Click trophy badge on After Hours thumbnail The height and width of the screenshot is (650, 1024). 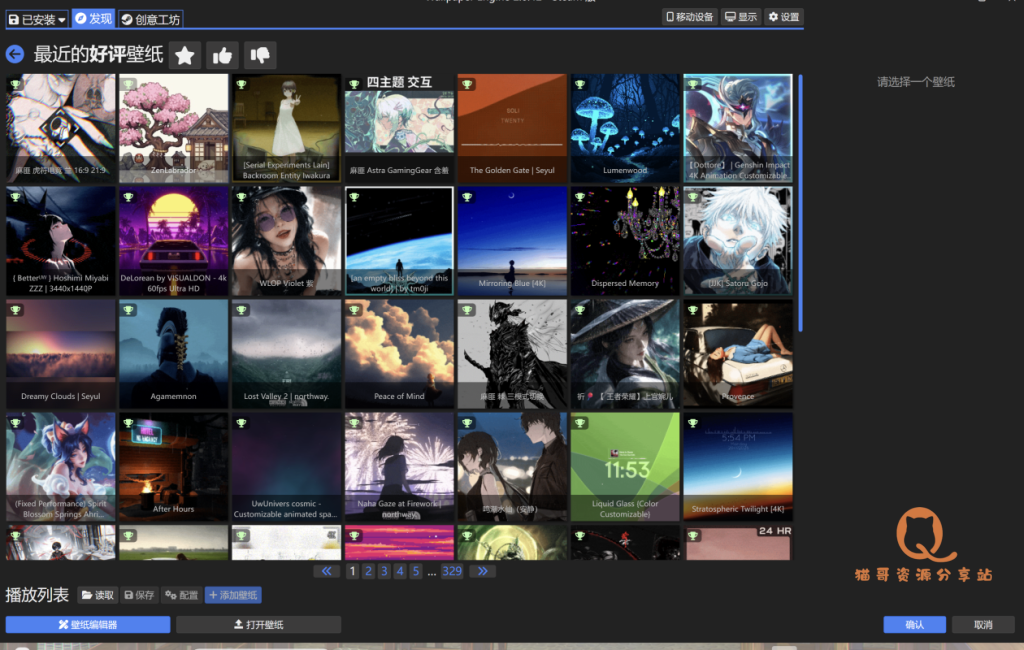[x=129, y=423]
